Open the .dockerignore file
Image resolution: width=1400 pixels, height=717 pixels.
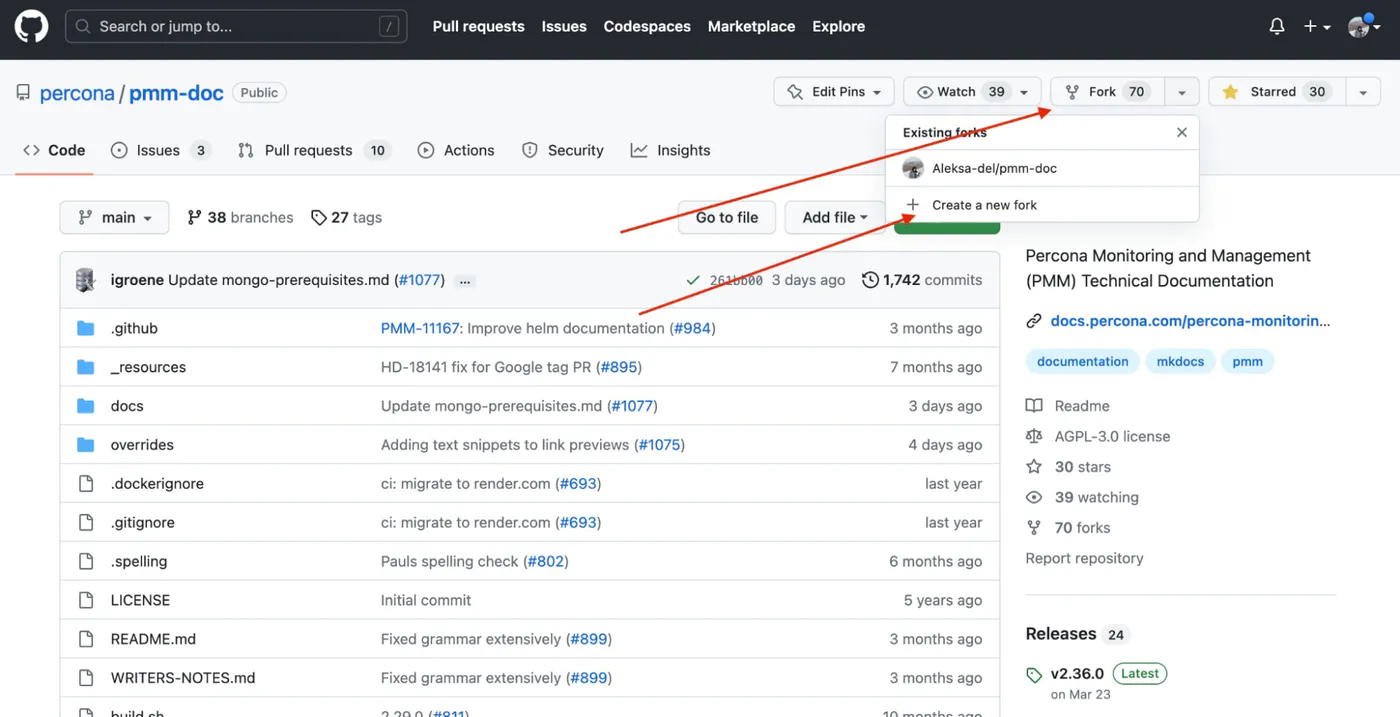click(157, 484)
